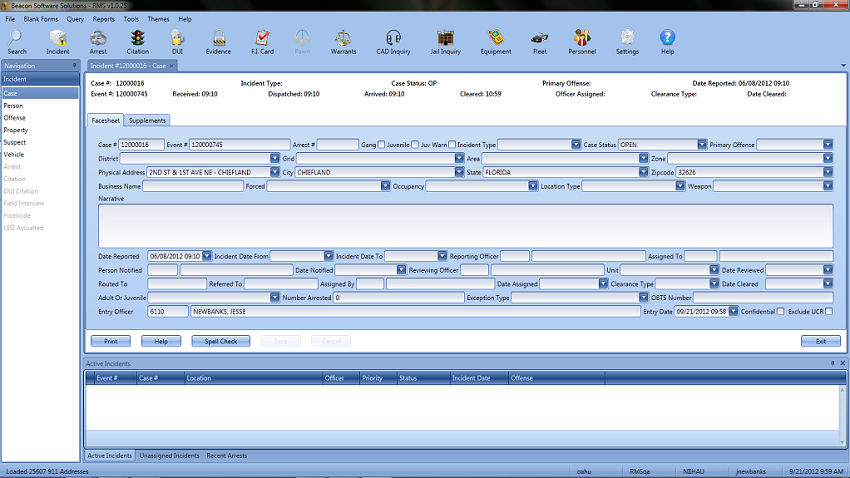Enable the Gang checkbox
850x478 pixels.
pyautogui.click(x=381, y=145)
